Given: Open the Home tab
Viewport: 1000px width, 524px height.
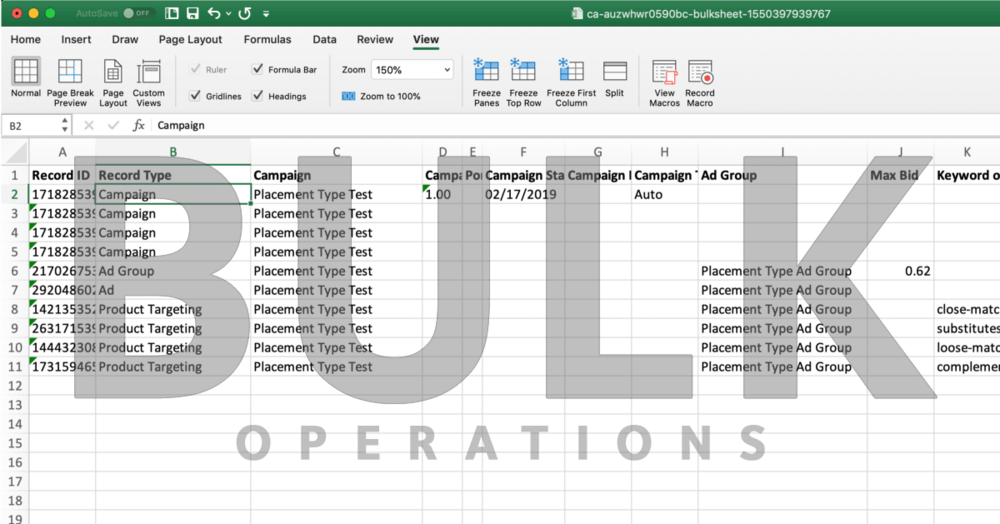Looking at the screenshot, I should click(x=26, y=40).
